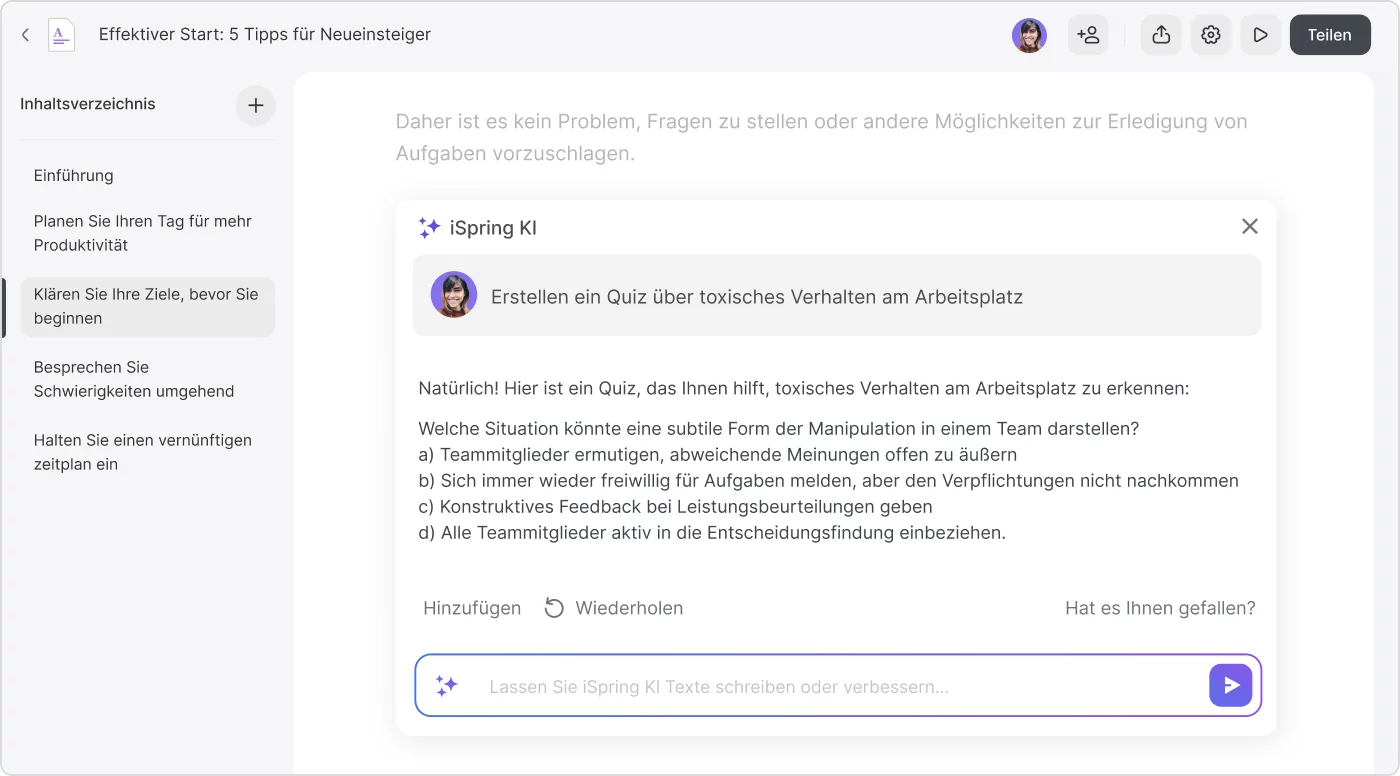
Task: Click the refresh icon beside Wiederholen
Action: (x=553, y=607)
